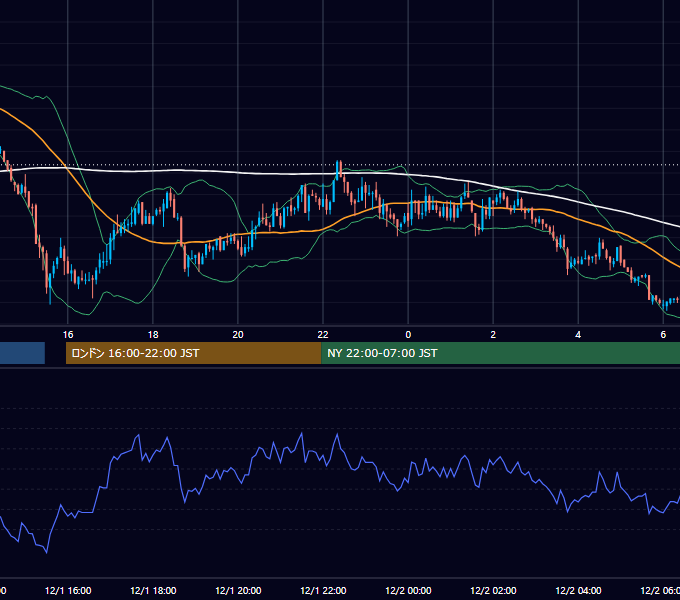Image resolution: width=680 pixels, height=600 pixels.
Task: Click the '18' hour label on the price chart axis
Action: pyautogui.click(x=153, y=335)
